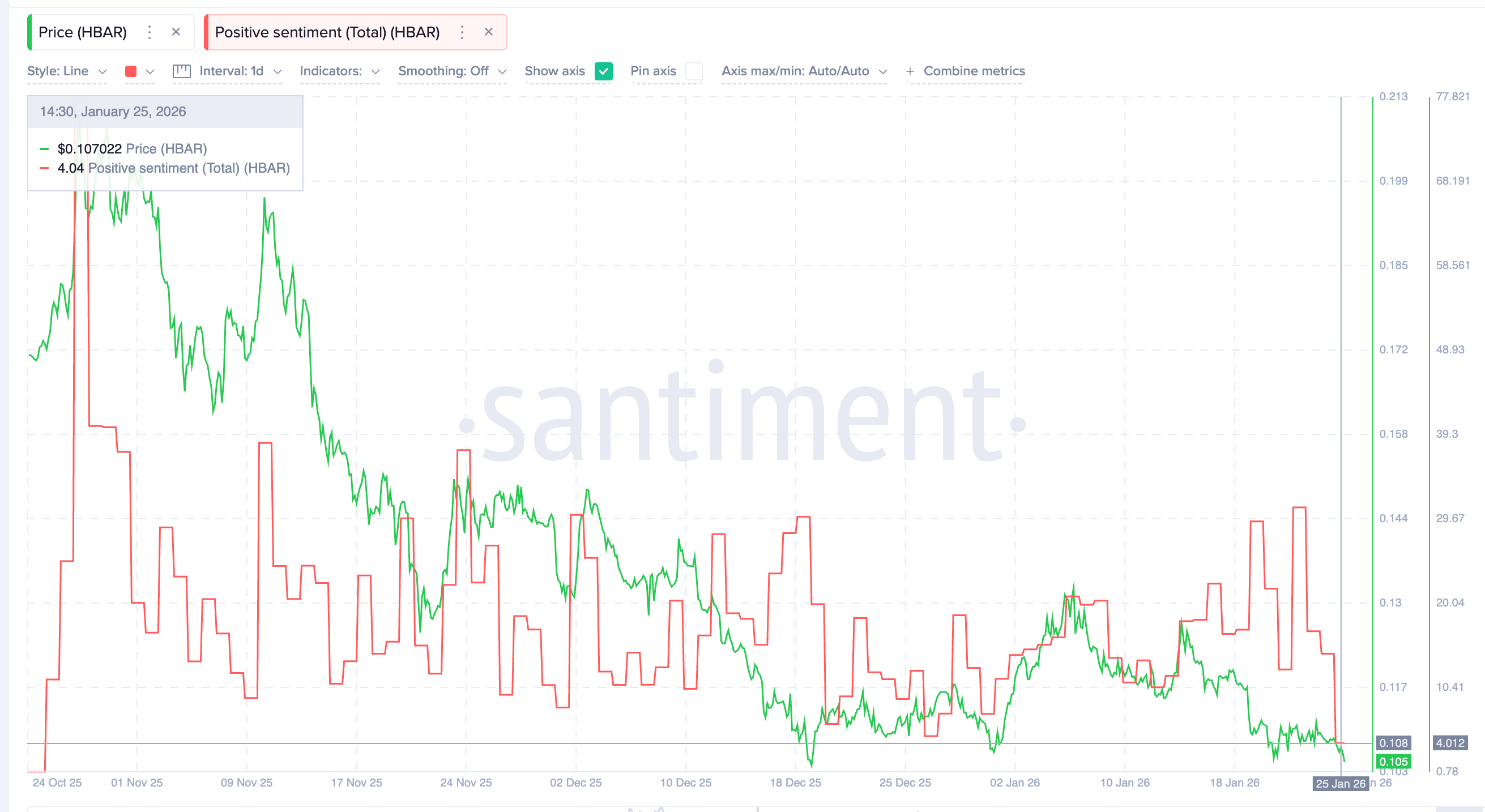
Task: Open Axis max/min: Auto/Auto dropdown
Action: pos(803,71)
